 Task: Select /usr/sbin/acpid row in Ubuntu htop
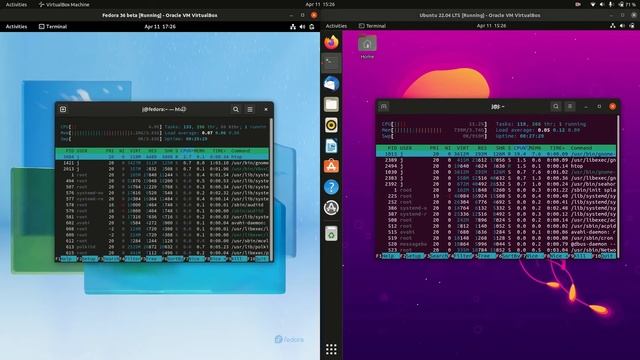[x=496, y=226]
